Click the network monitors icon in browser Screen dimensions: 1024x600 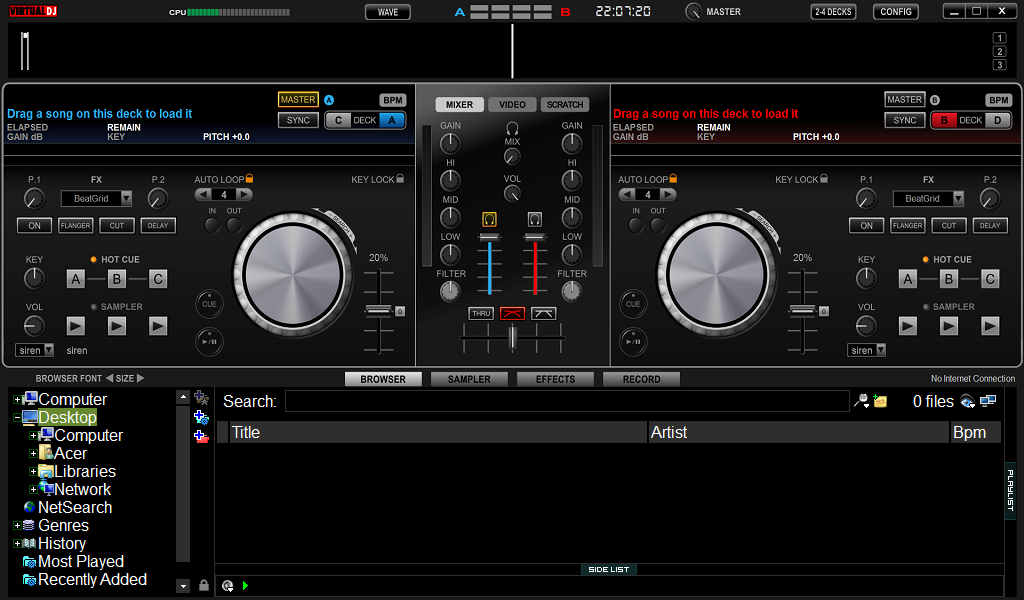coord(988,401)
